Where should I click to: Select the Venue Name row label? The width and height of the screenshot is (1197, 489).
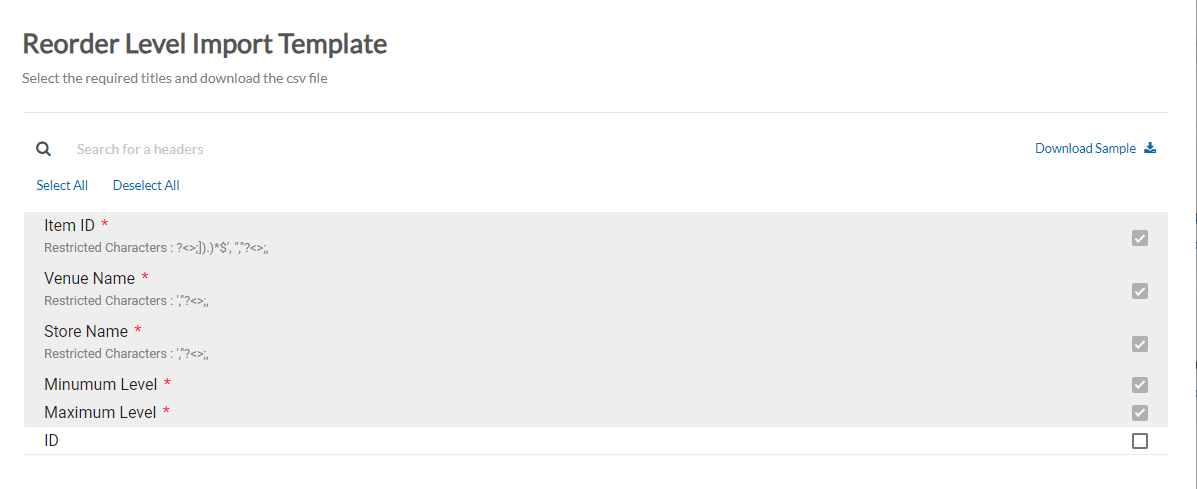90,278
